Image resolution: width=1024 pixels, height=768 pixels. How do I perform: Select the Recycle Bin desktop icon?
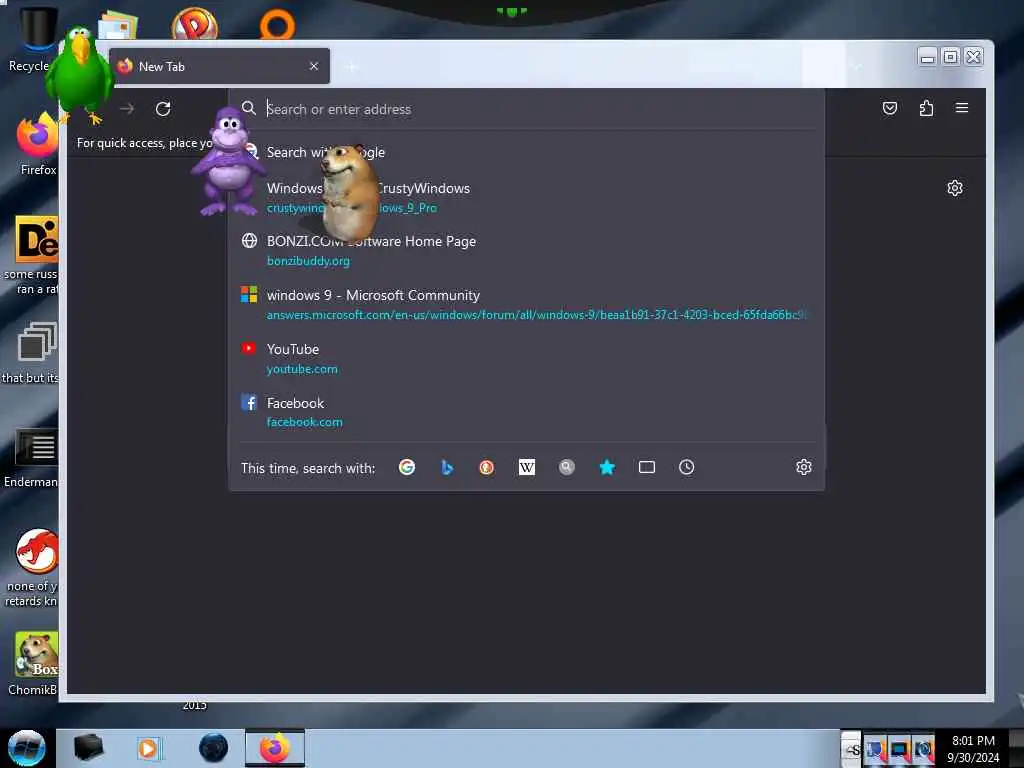[31, 39]
